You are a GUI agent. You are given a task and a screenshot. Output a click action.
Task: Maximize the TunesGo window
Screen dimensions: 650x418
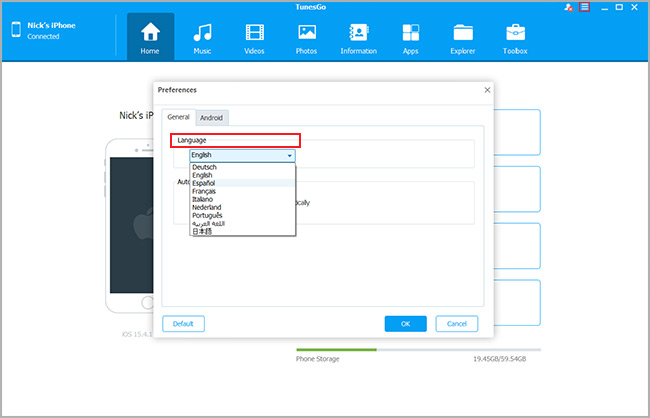tap(619, 7)
